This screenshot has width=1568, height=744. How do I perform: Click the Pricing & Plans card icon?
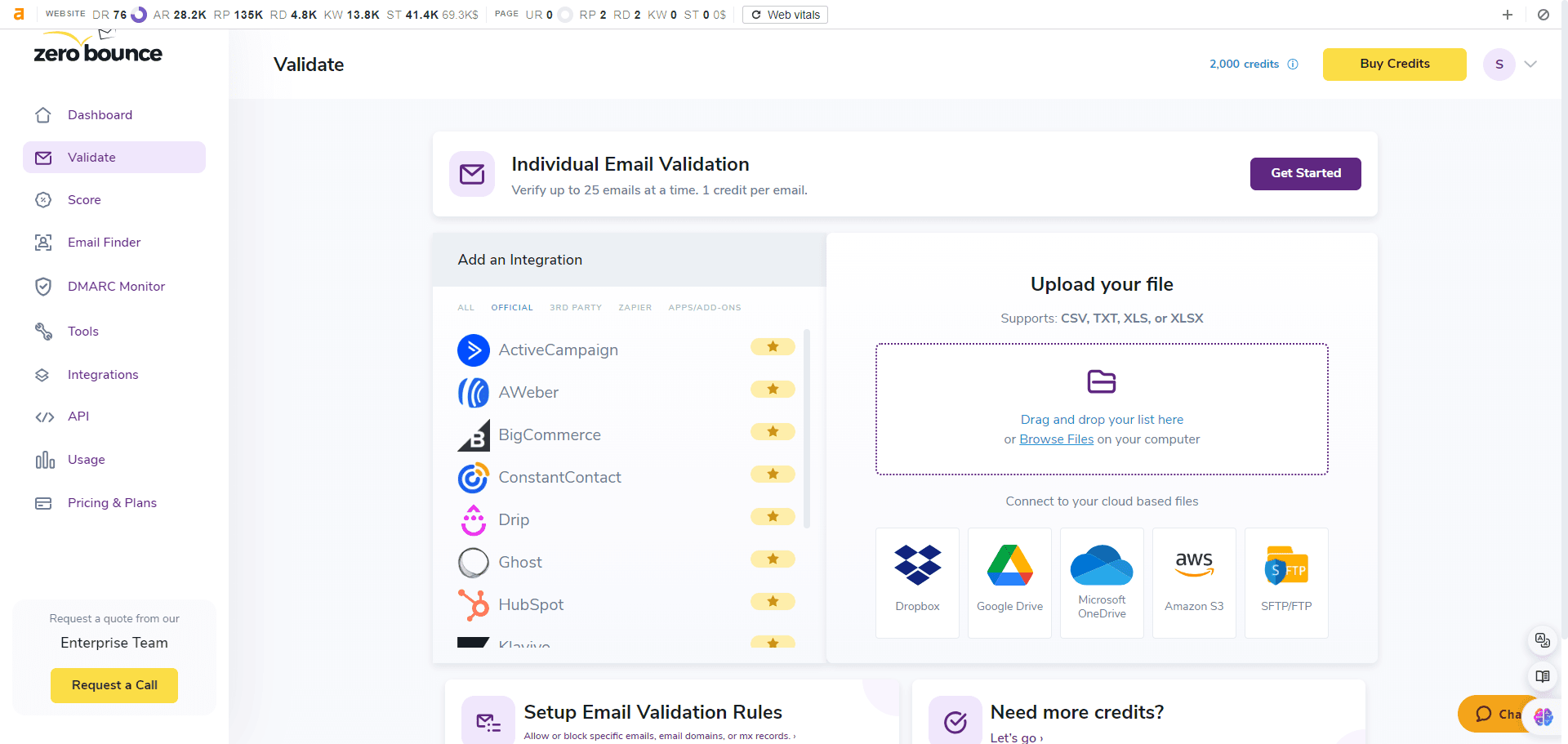coord(43,503)
